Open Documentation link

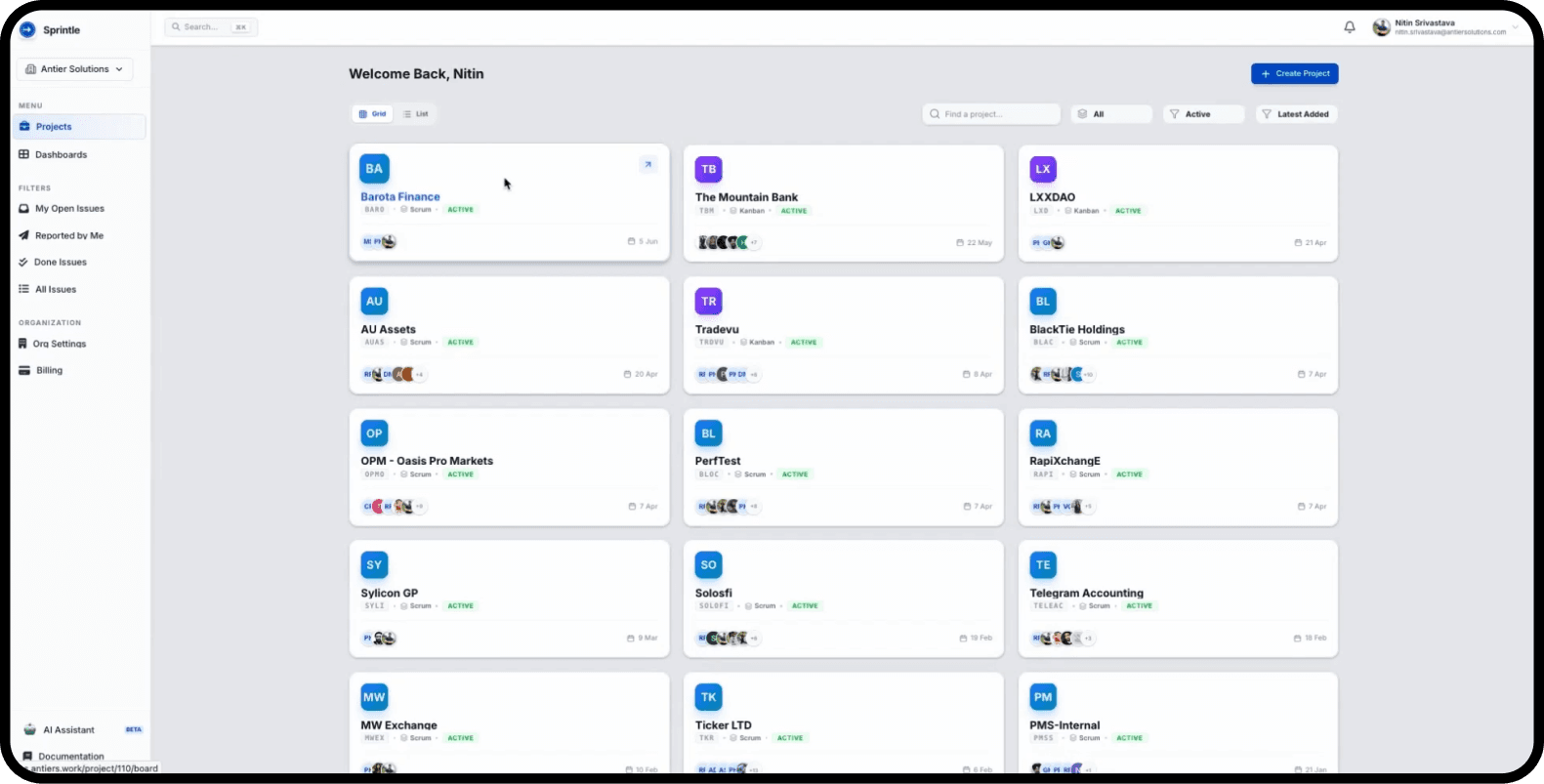[x=70, y=756]
